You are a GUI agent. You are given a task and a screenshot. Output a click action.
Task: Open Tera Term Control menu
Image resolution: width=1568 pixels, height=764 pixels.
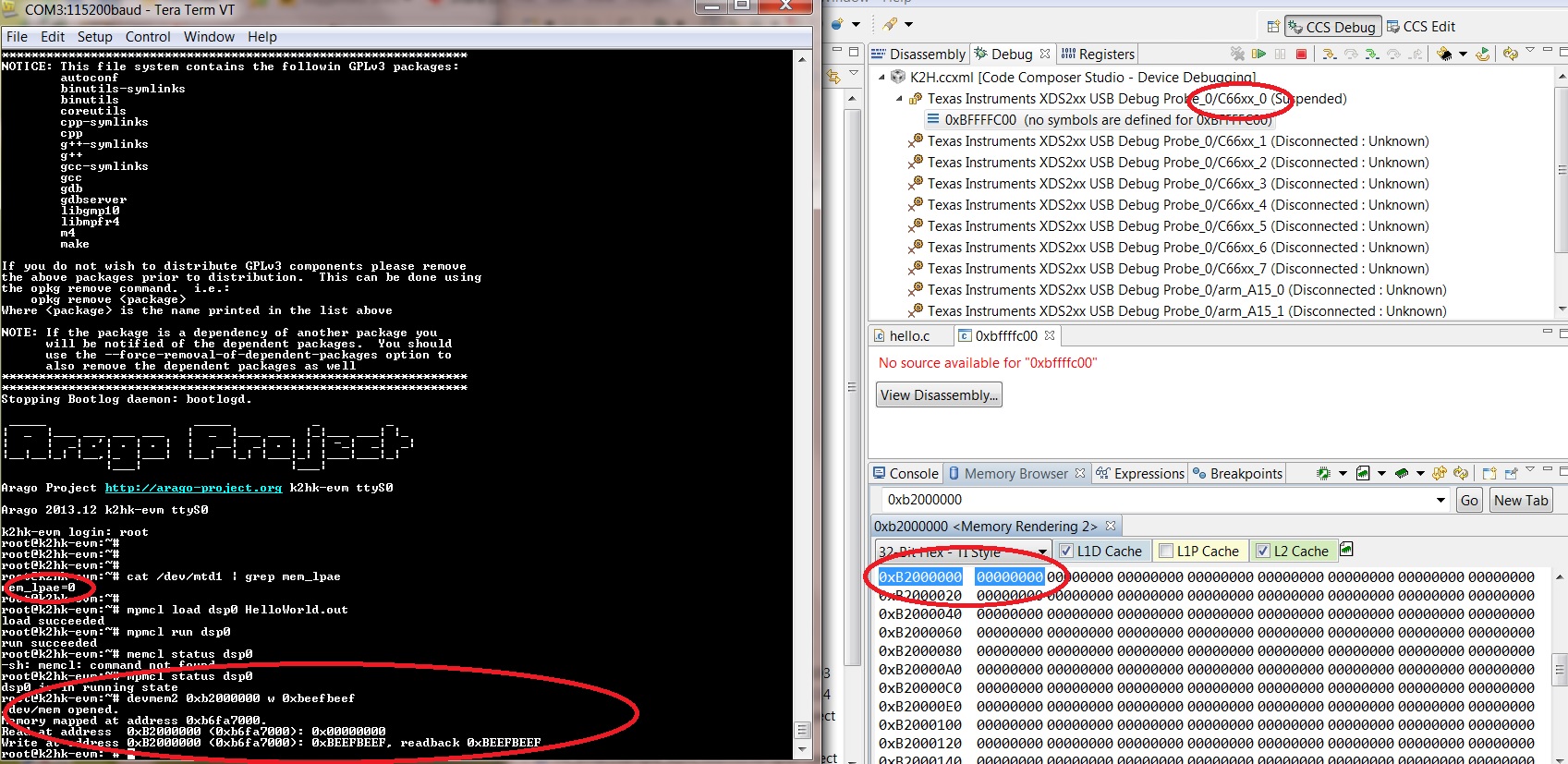point(148,37)
